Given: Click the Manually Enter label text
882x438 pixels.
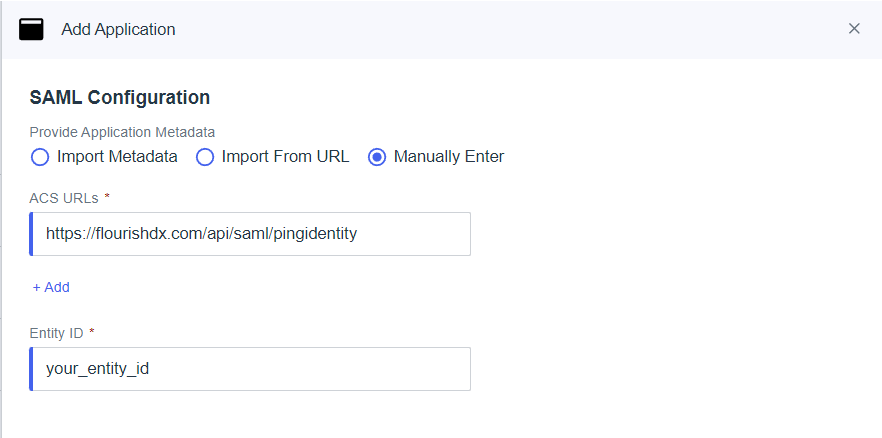Looking at the screenshot, I should (449, 156).
